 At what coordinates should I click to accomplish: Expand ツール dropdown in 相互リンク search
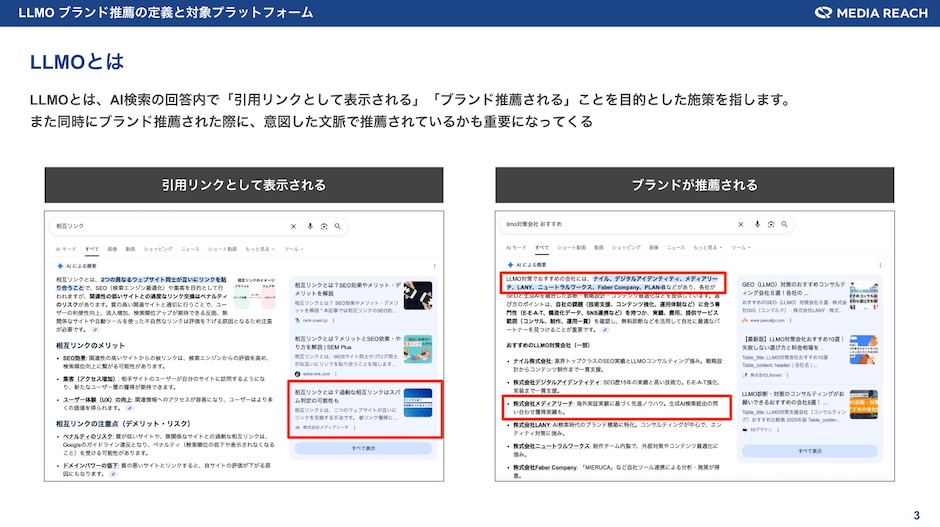tap(294, 249)
